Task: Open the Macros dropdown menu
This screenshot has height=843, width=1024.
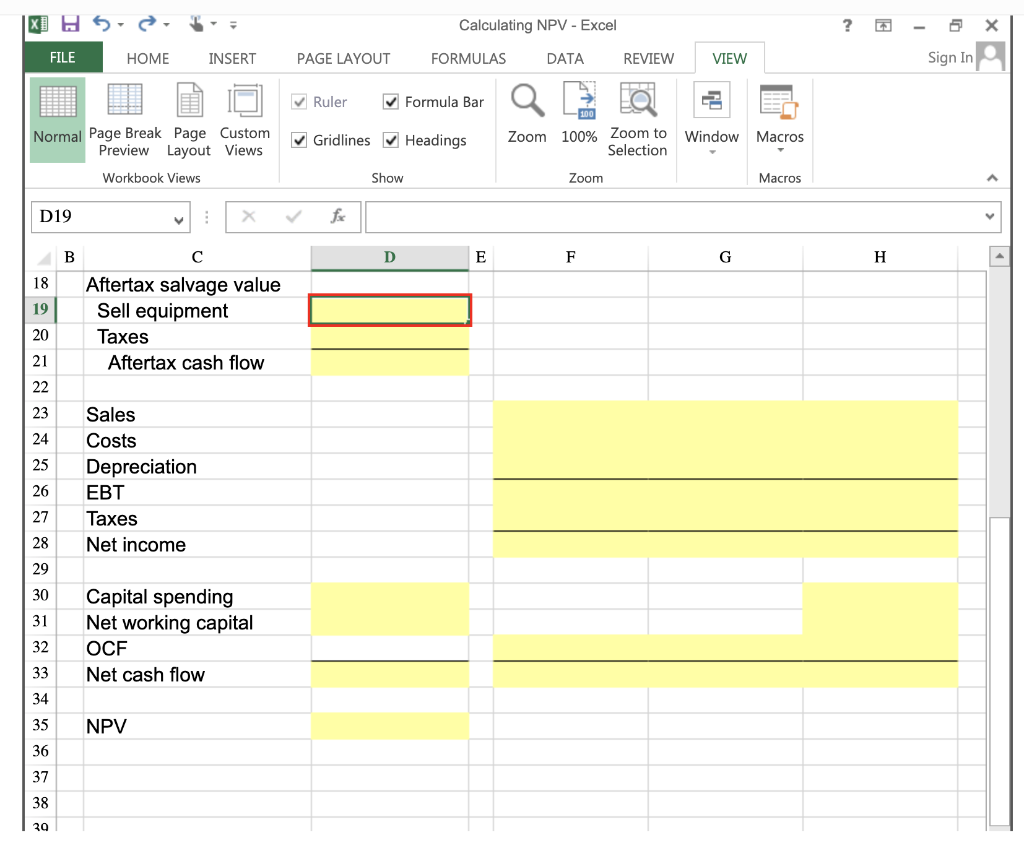Action: pyautogui.click(x=780, y=150)
